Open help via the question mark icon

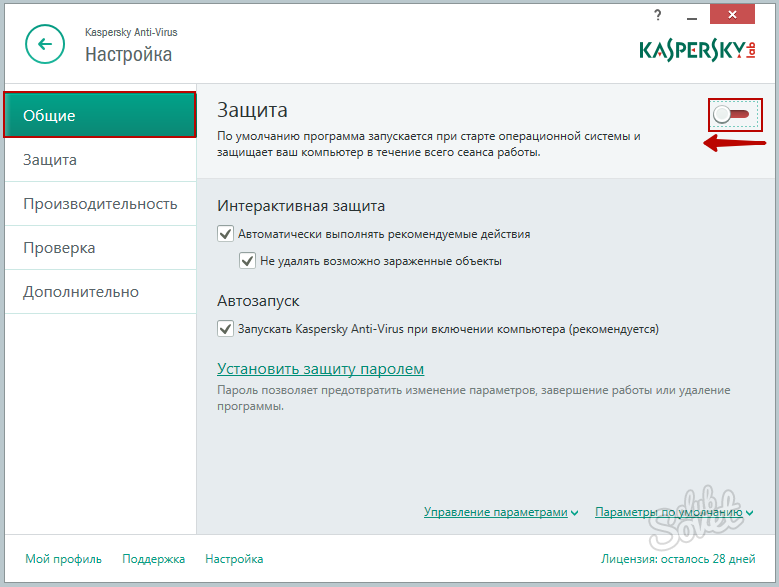click(658, 15)
